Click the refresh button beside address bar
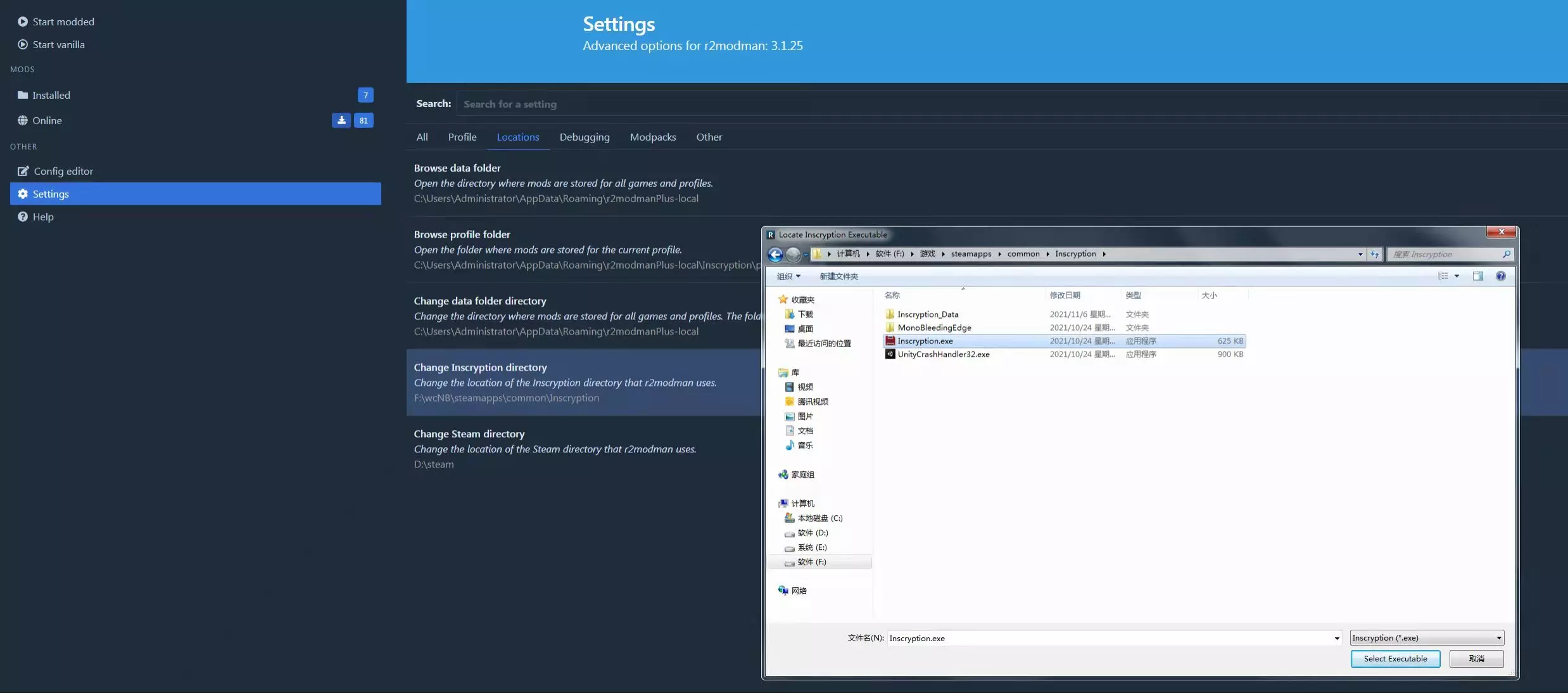 [x=1374, y=254]
